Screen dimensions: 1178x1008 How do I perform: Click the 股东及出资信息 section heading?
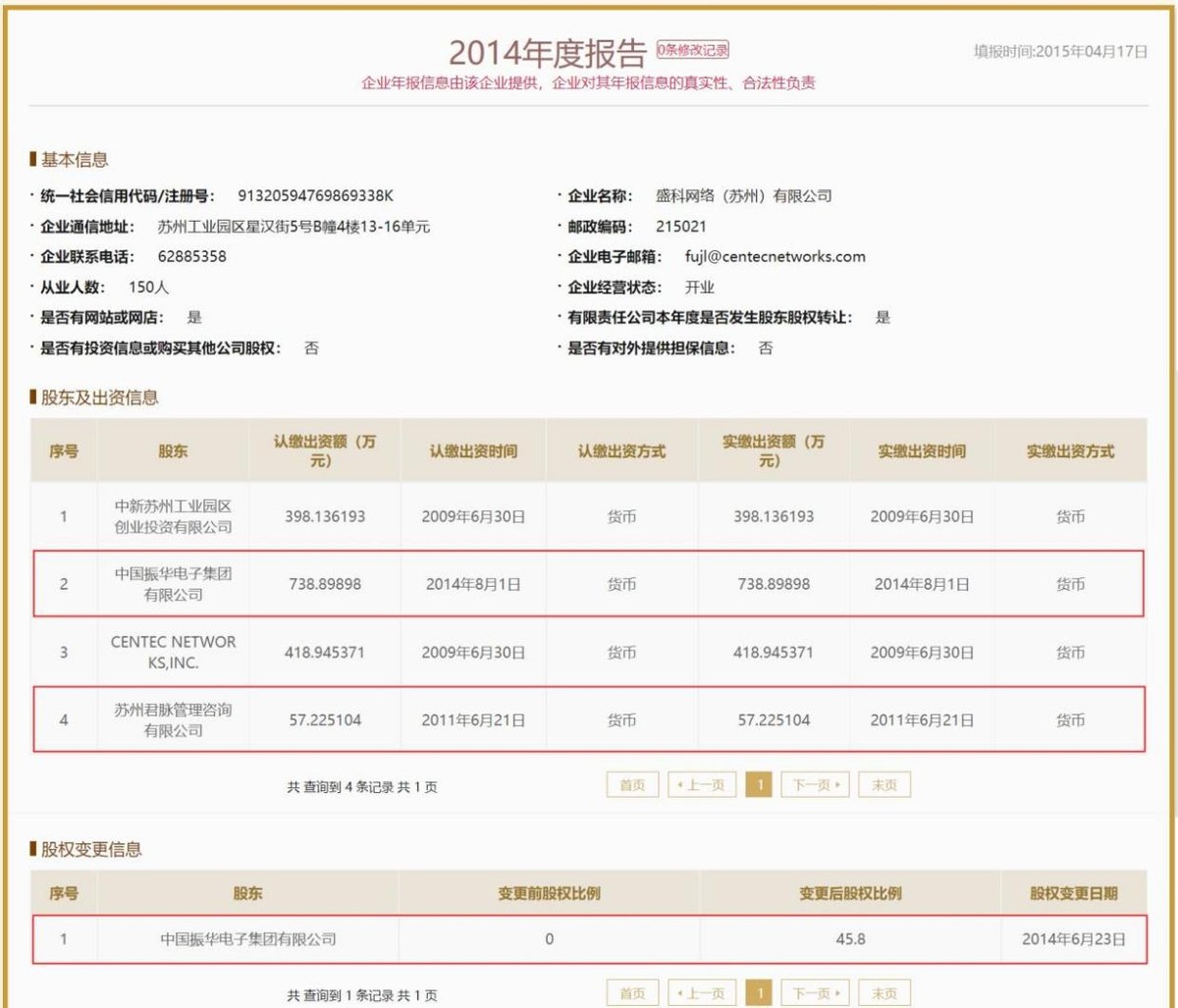click(x=100, y=398)
